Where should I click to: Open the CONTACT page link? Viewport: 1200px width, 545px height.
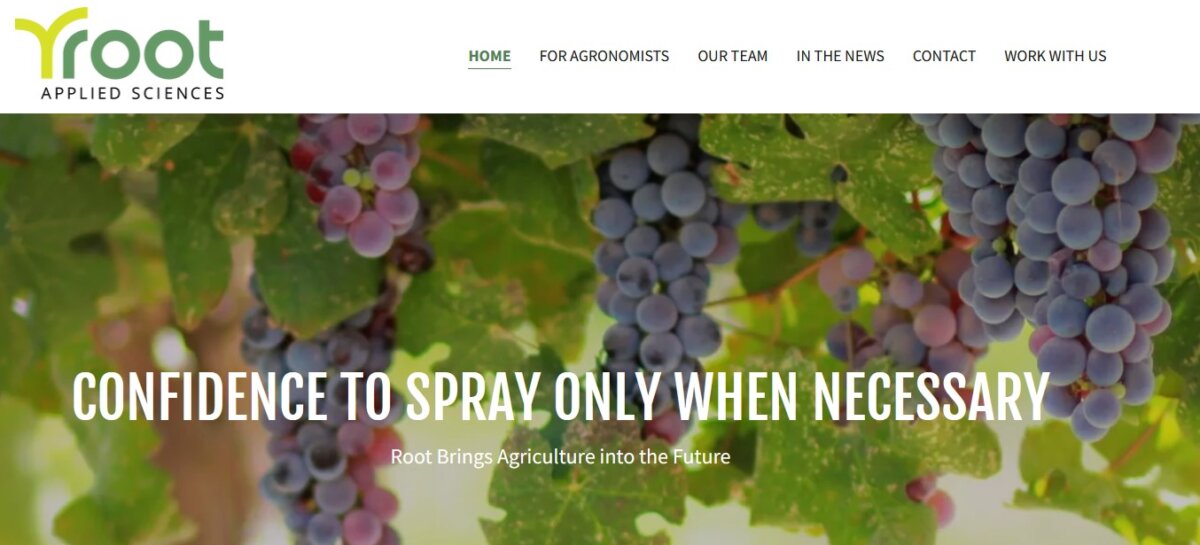(x=944, y=56)
